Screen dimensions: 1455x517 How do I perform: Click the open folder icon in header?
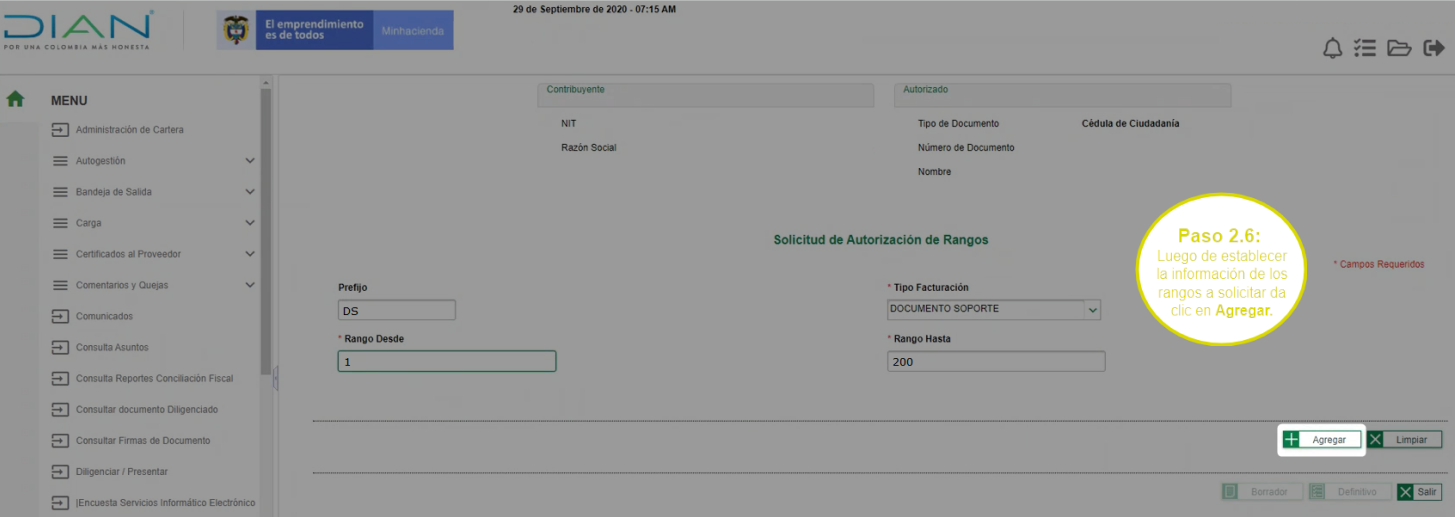[x=1398, y=49]
